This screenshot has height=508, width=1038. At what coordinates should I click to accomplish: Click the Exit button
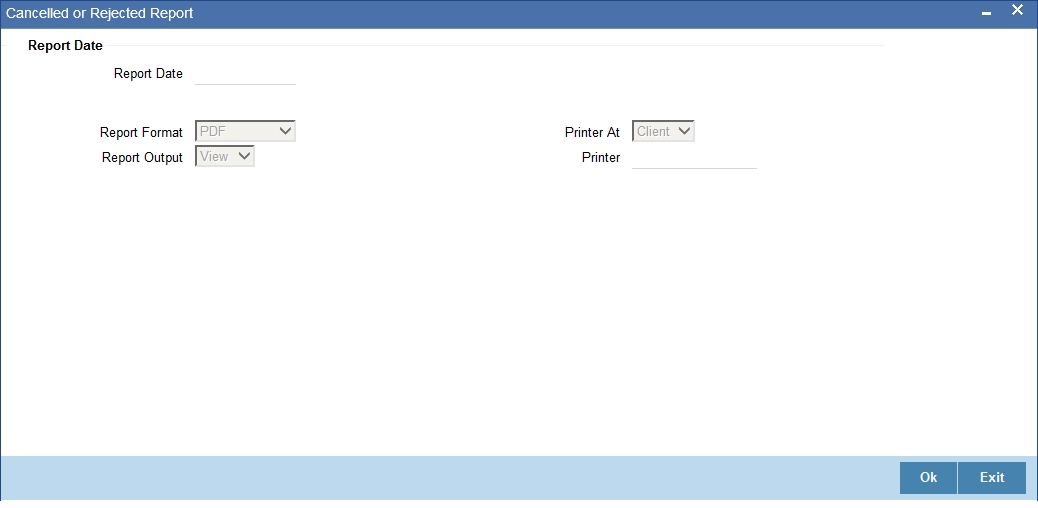(x=992, y=478)
